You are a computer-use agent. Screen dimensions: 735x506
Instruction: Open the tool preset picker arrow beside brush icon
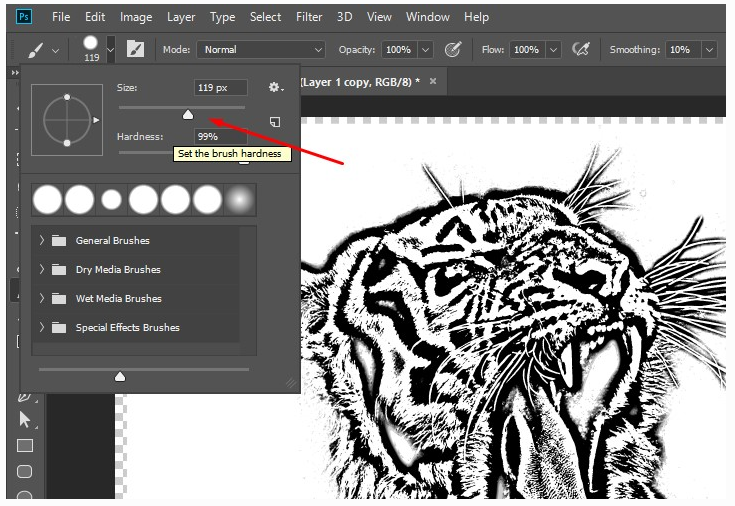pos(55,51)
